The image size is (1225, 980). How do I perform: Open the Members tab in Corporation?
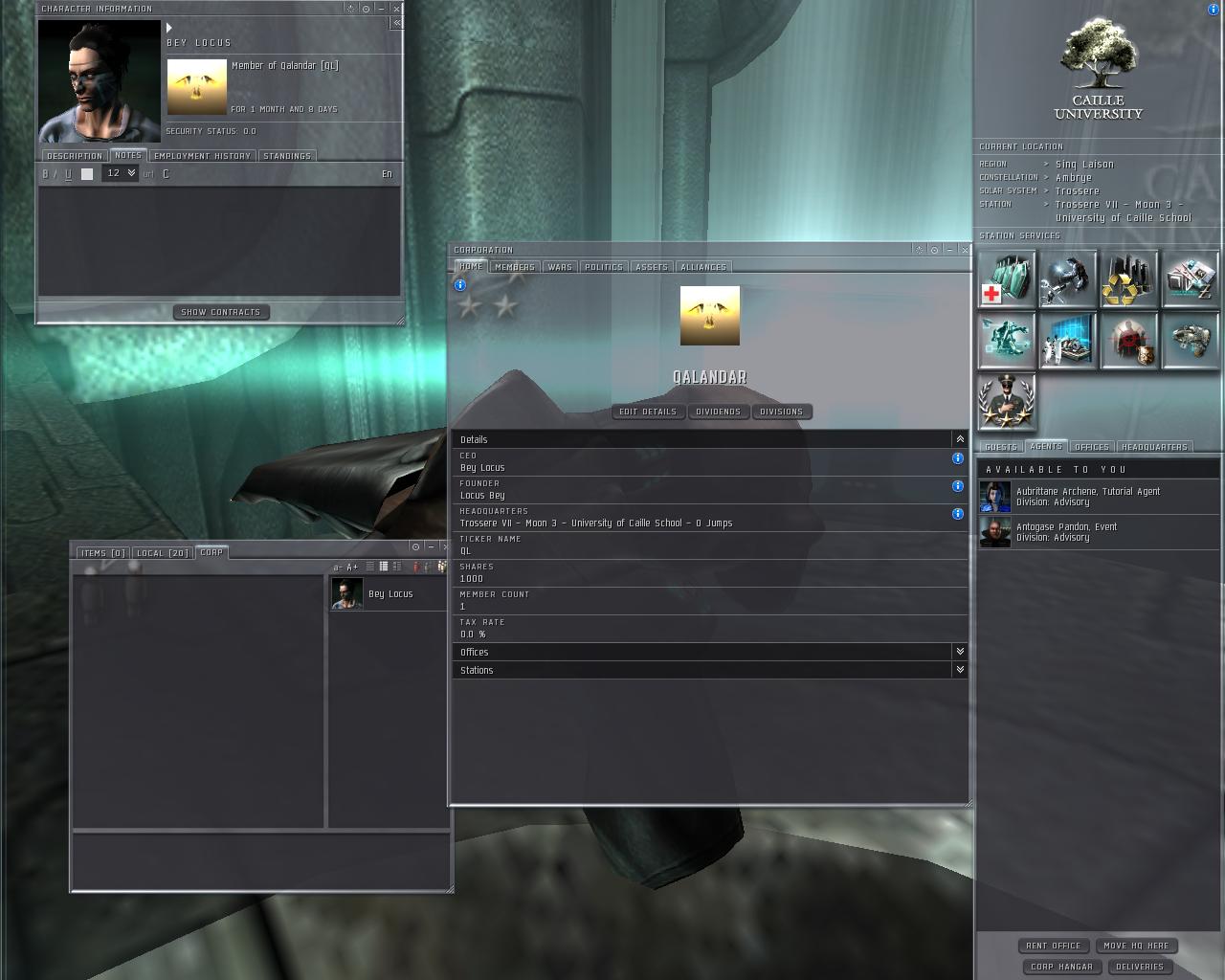click(x=515, y=267)
